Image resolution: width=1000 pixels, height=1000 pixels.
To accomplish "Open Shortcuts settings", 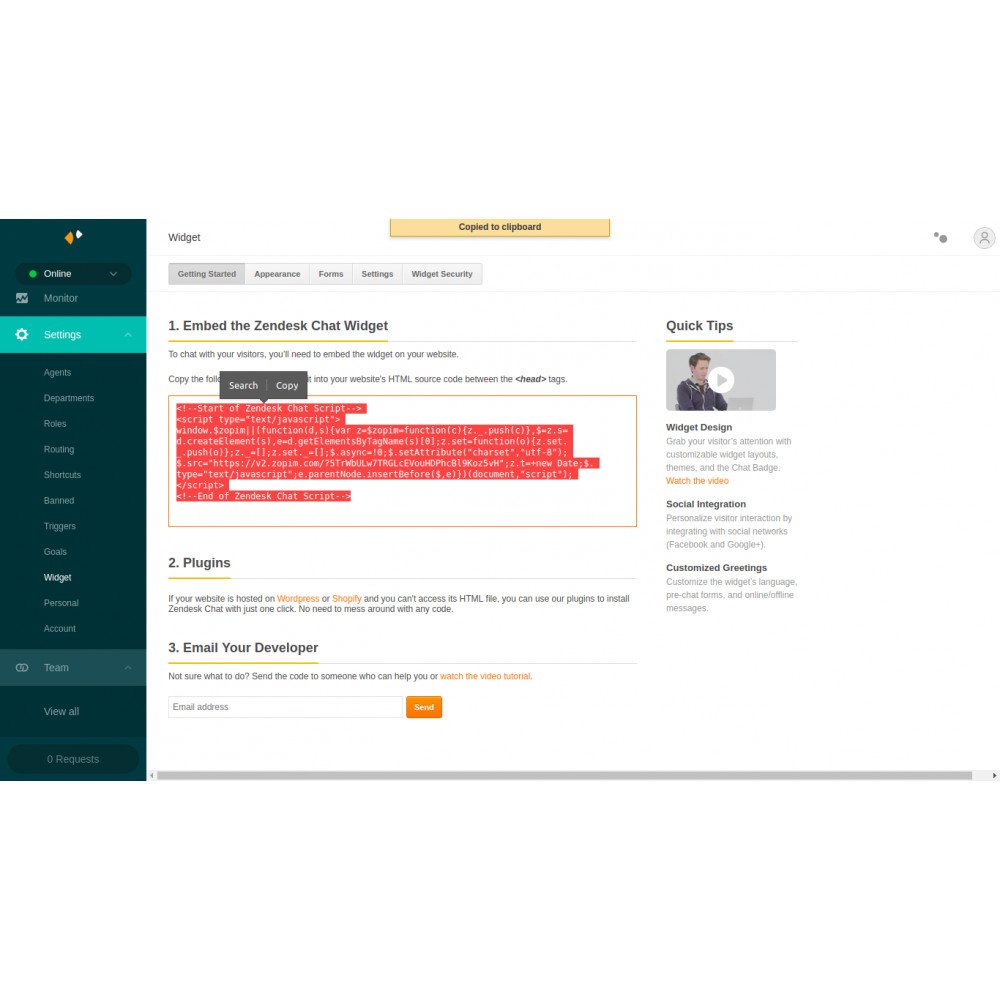I will [x=62, y=474].
